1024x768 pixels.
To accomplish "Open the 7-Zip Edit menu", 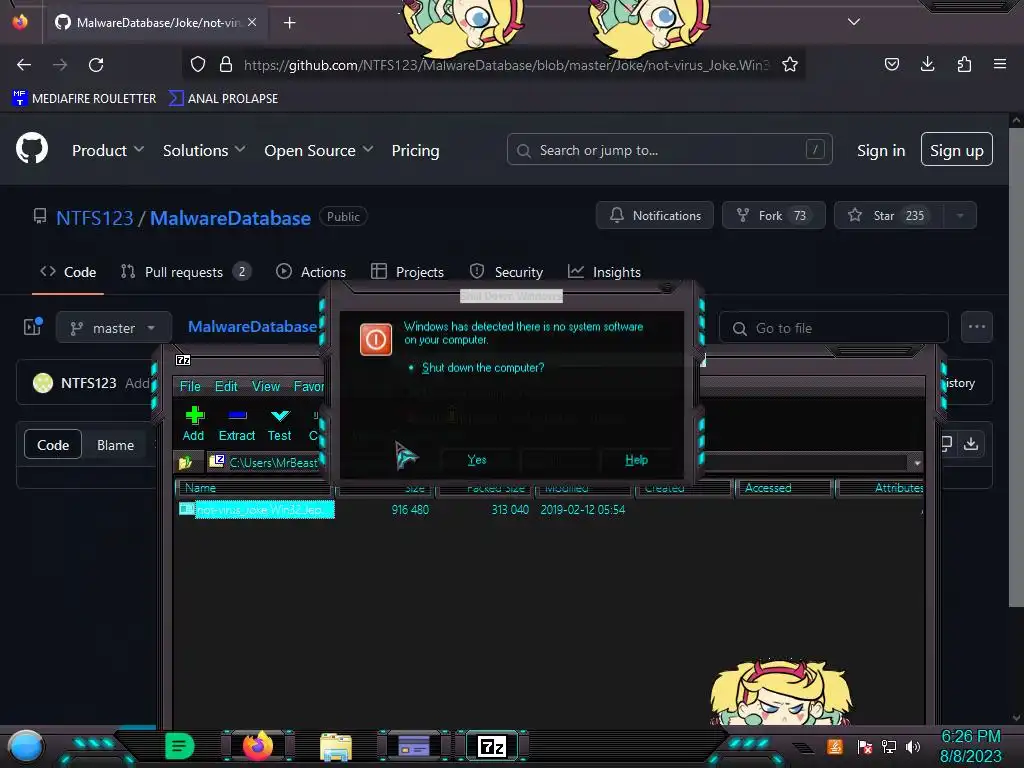I will [226, 387].
